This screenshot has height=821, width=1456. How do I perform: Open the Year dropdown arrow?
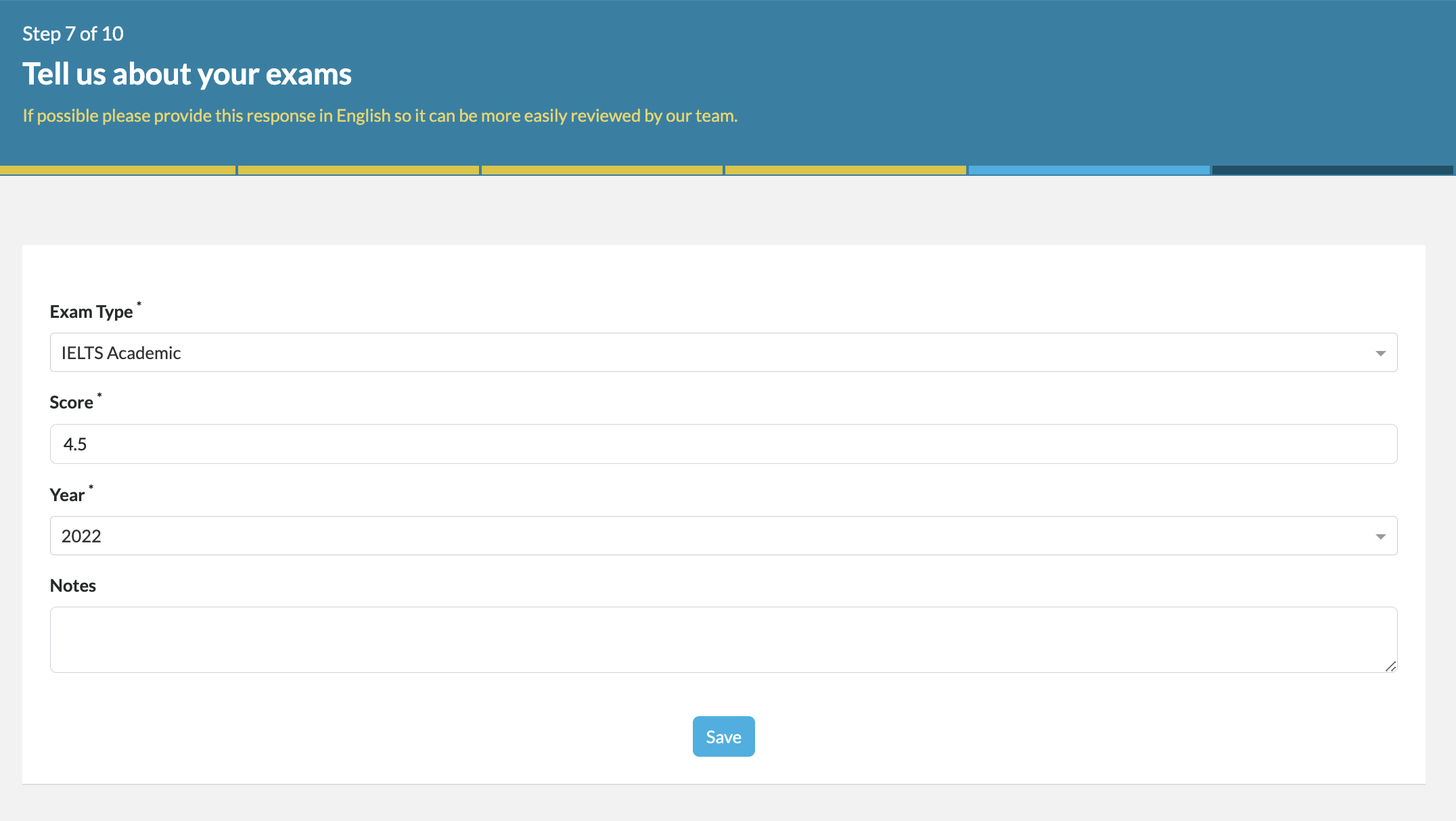[x=1380, y=536]
